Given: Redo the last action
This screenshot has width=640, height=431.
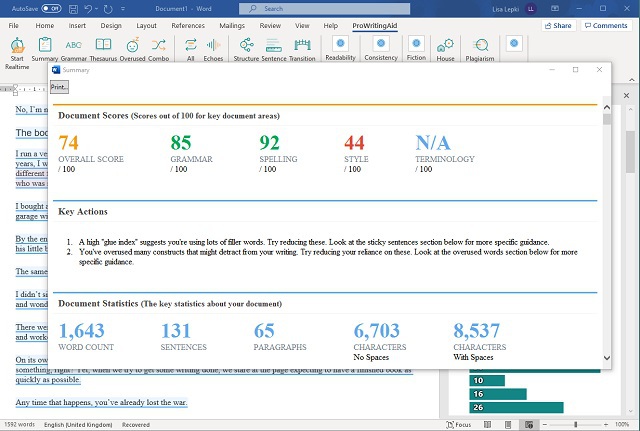Looking at the screenshot, I should [x=108, y=9].
